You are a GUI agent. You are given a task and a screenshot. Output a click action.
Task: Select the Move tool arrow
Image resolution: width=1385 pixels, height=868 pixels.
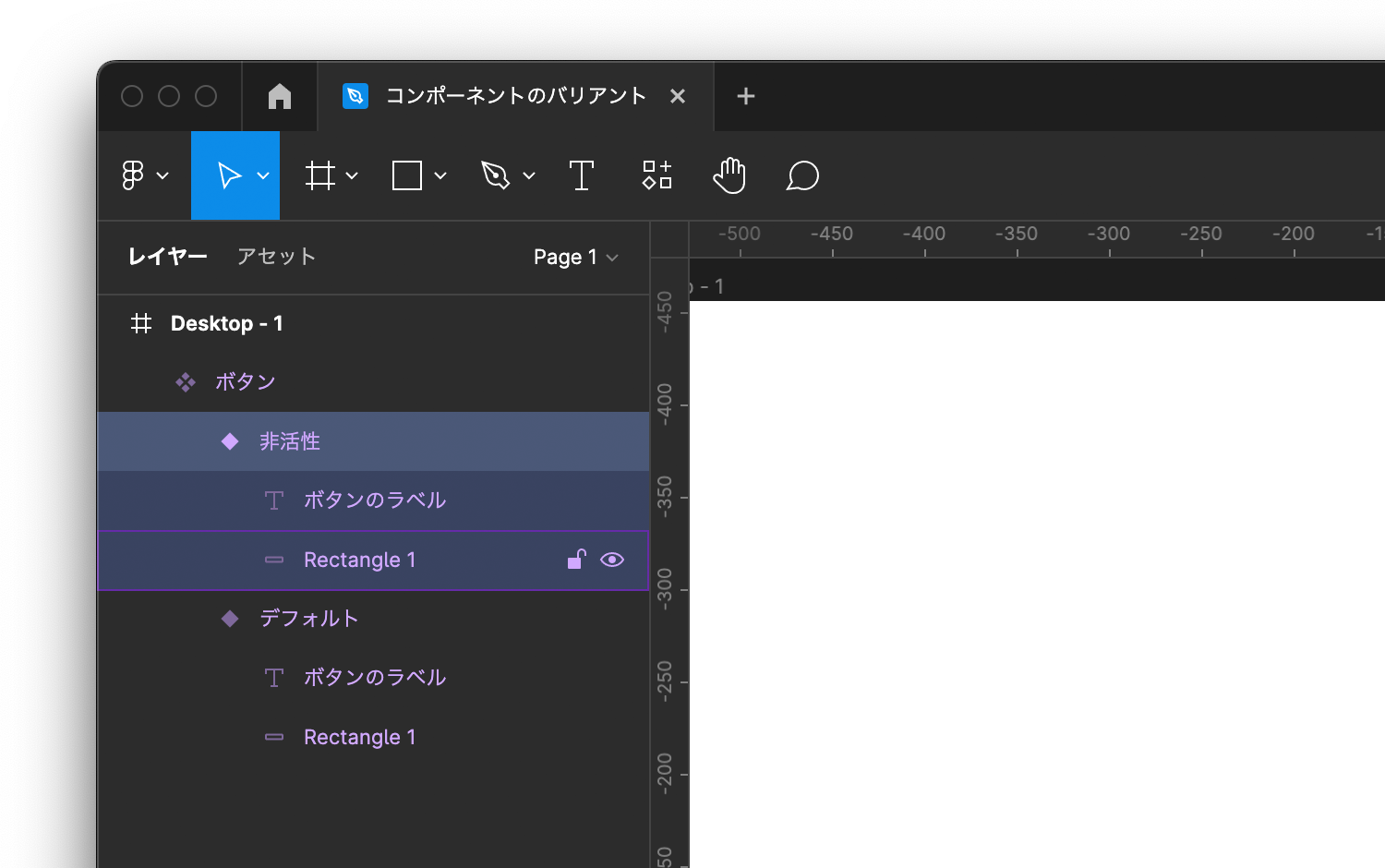(228, 175)
